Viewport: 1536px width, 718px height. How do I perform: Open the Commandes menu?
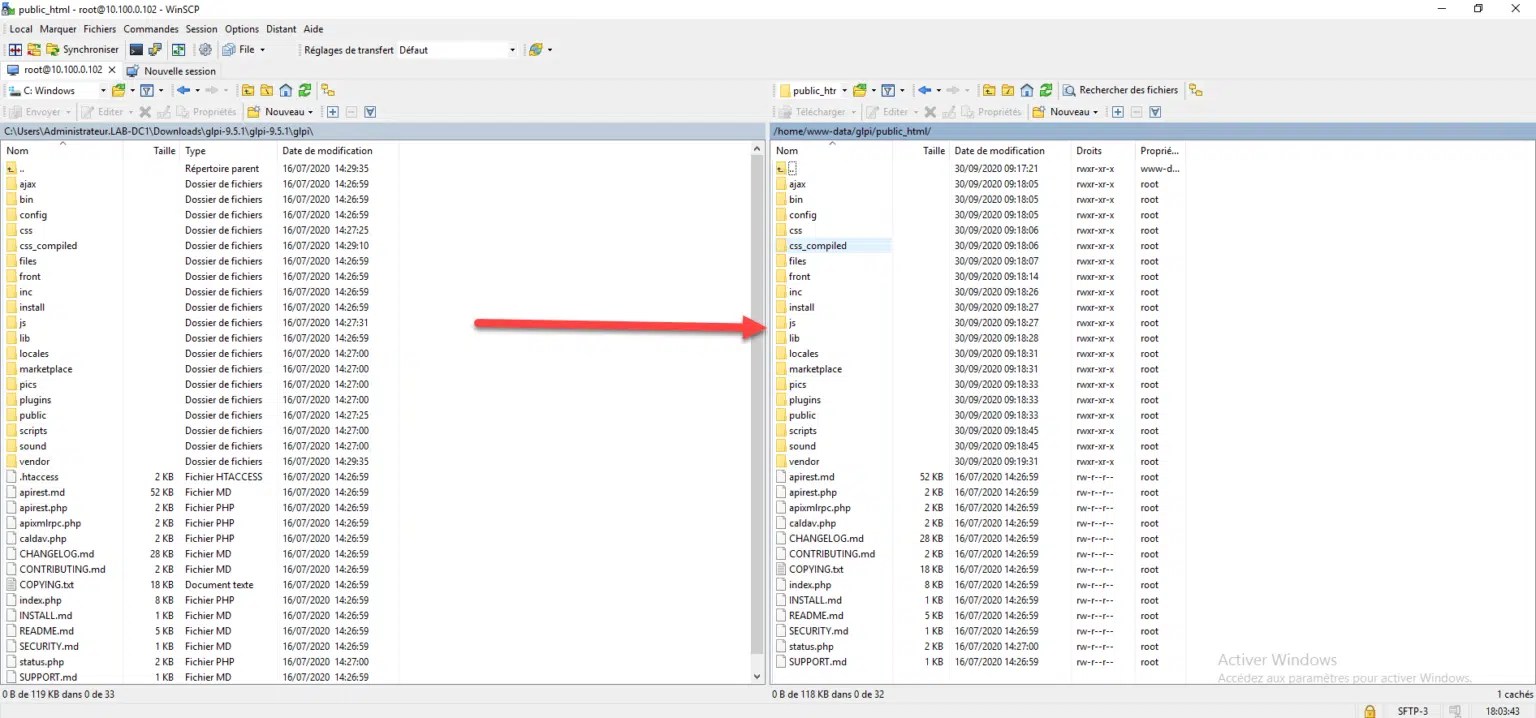(151, 29)
